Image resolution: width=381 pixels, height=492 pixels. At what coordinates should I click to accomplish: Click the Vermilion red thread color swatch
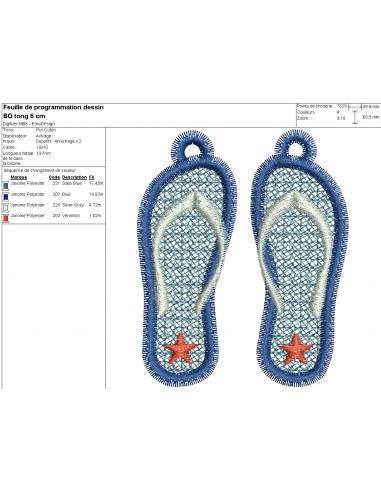point(6,218)
